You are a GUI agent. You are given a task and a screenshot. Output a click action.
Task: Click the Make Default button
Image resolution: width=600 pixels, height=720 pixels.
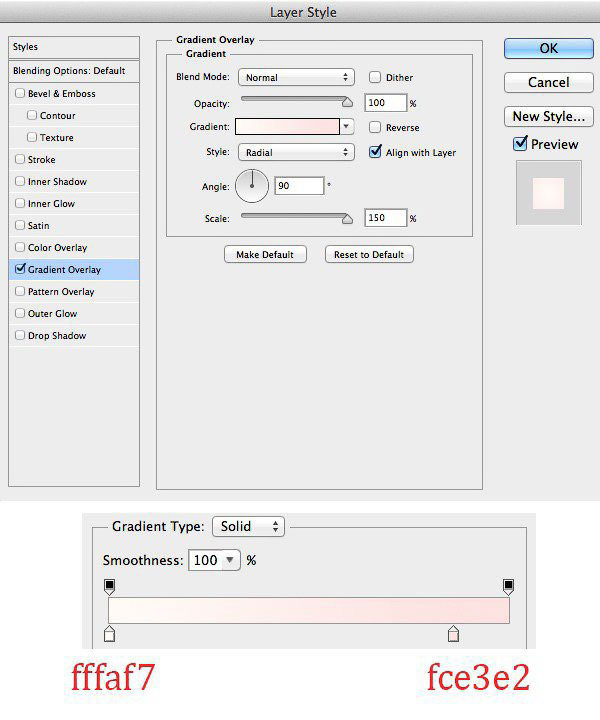click(265, 254)
